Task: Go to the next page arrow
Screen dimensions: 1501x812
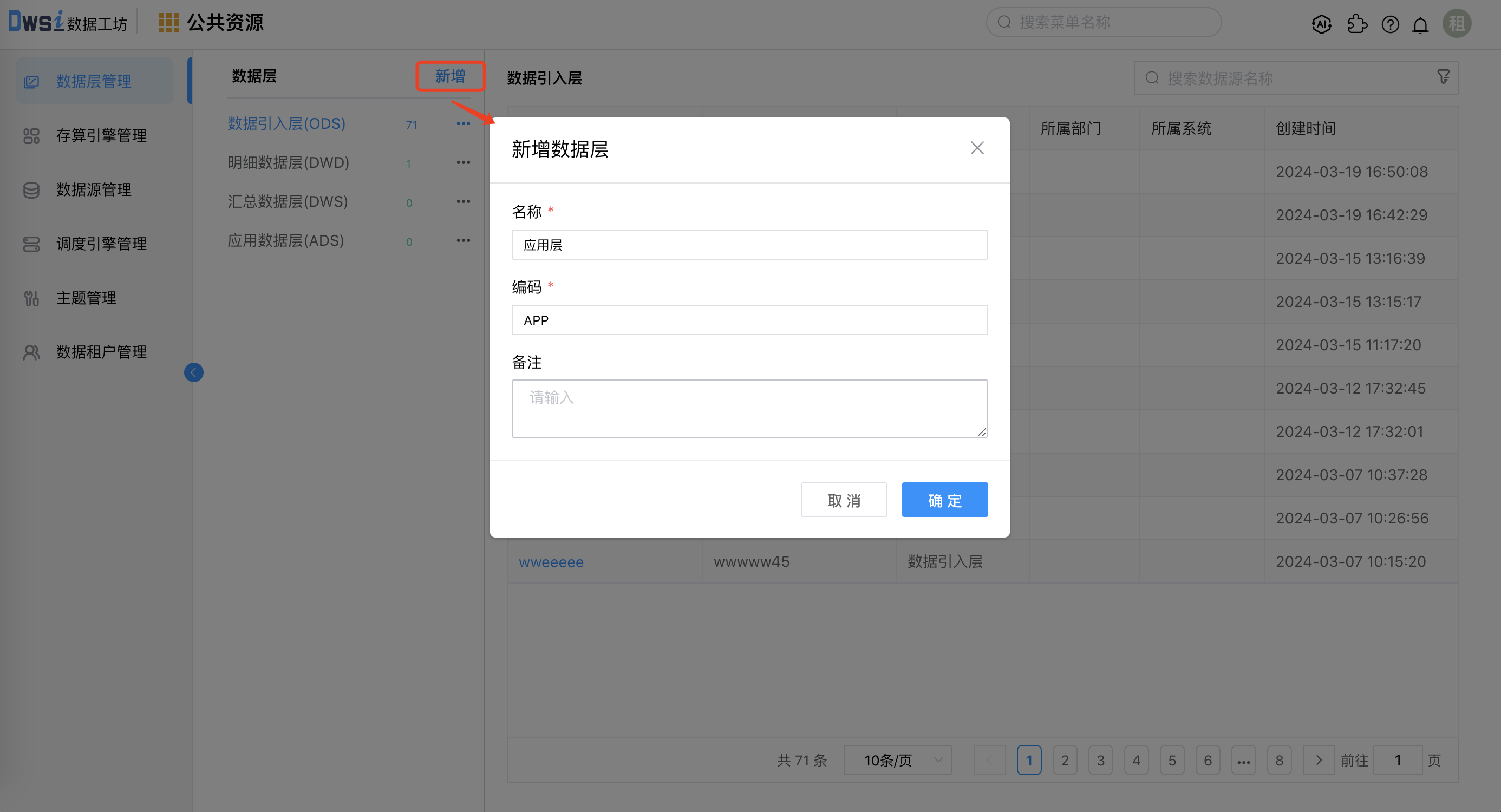Action: click(1319, 760)
